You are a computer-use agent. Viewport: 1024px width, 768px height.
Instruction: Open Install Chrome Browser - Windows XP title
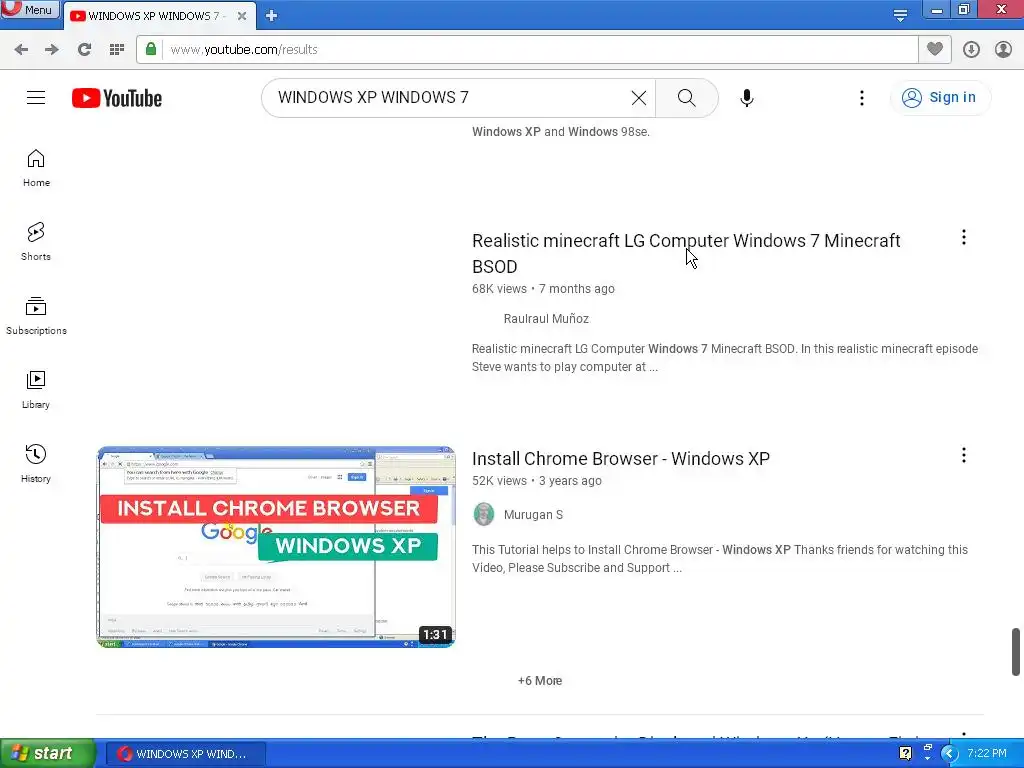click(620, 458)
